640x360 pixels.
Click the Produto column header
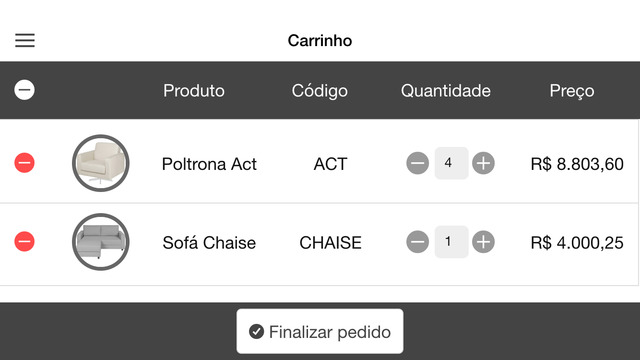tap(194, 91)
